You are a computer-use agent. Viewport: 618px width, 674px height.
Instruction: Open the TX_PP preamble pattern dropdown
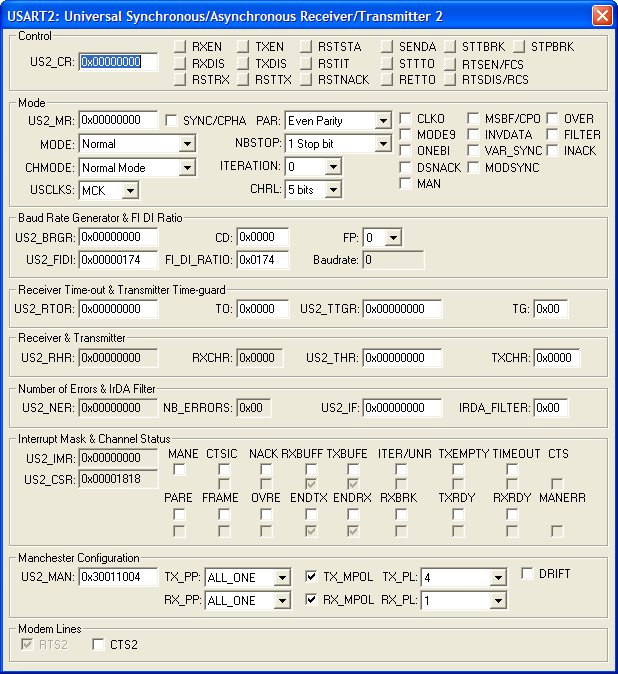282,578
